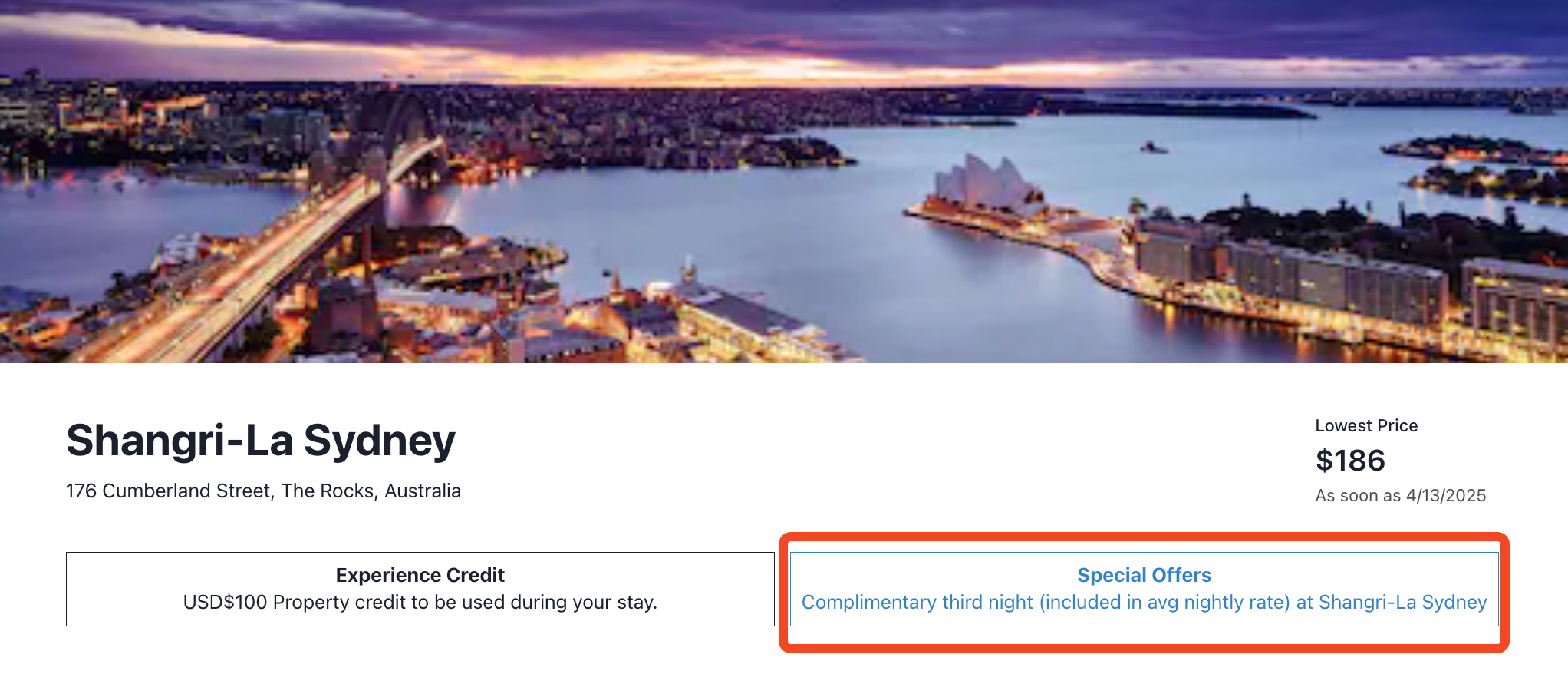
Task: Select the Experience Credit box
Action: [419, 588]
